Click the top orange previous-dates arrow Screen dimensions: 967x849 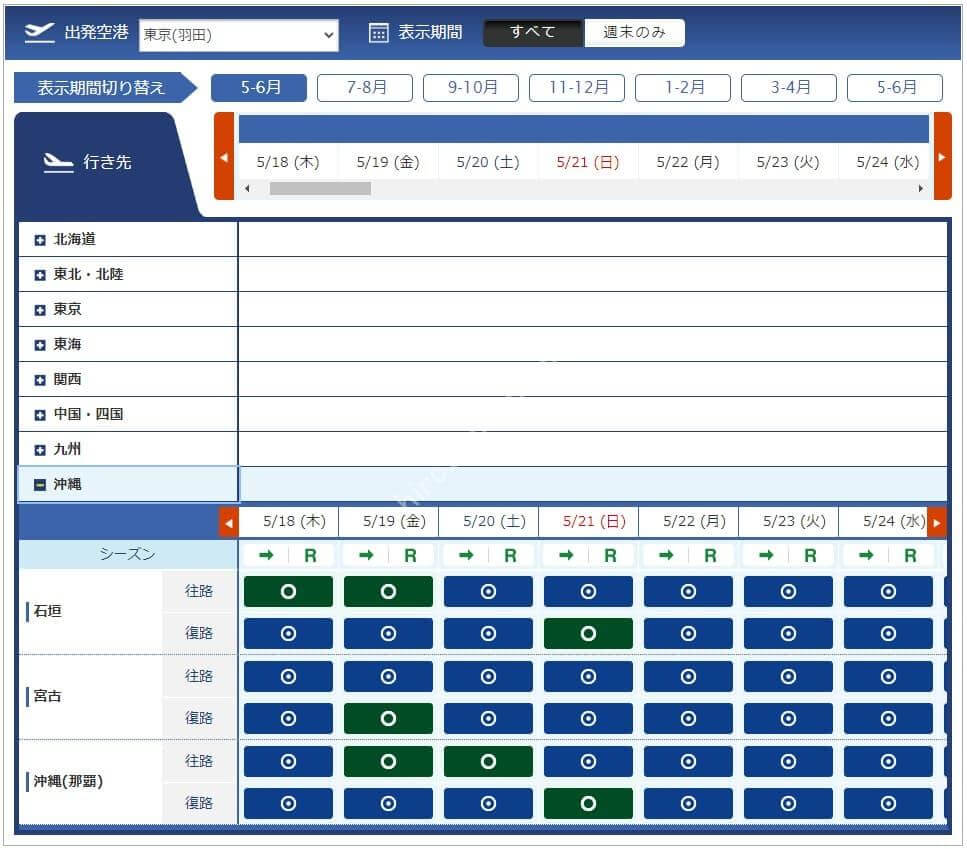pyautogui.click(x=224, y=156)
